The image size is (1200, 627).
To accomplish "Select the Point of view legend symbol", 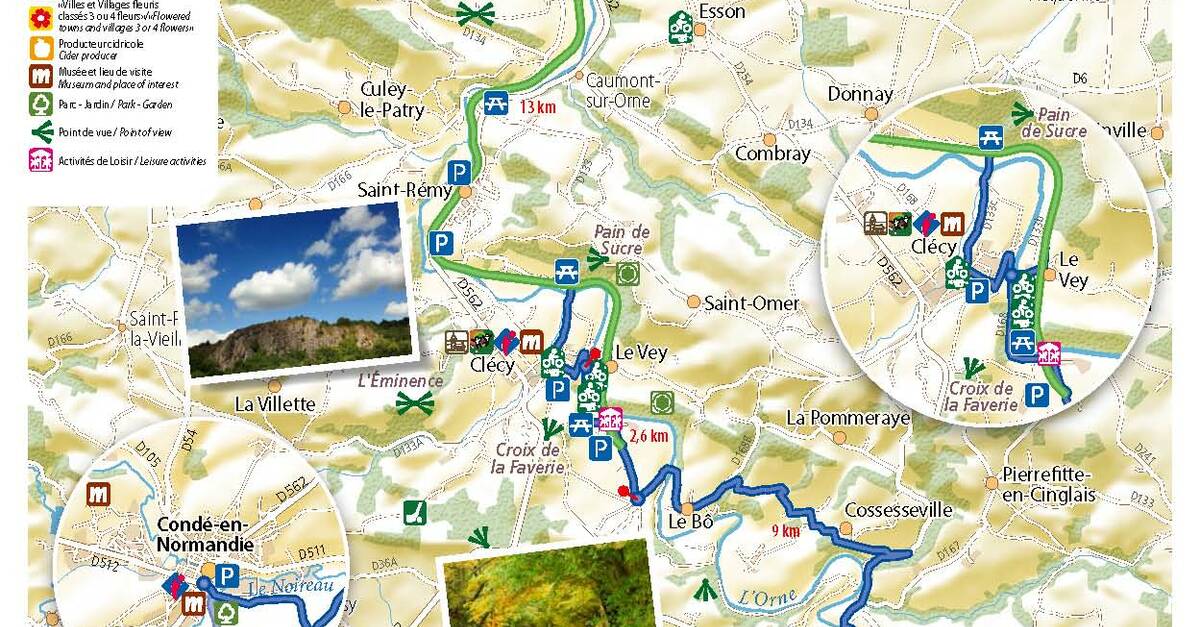I will (42, 132).
